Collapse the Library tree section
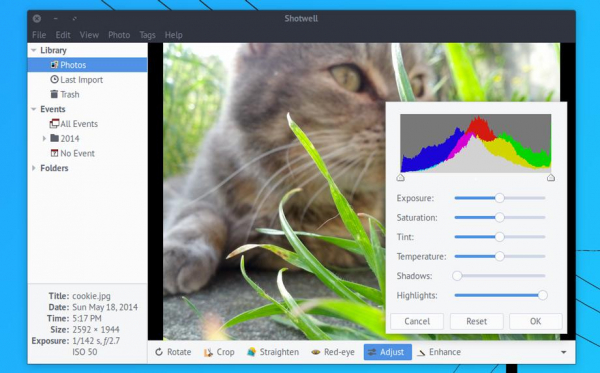The image size is (600, 373). (34, 50)
